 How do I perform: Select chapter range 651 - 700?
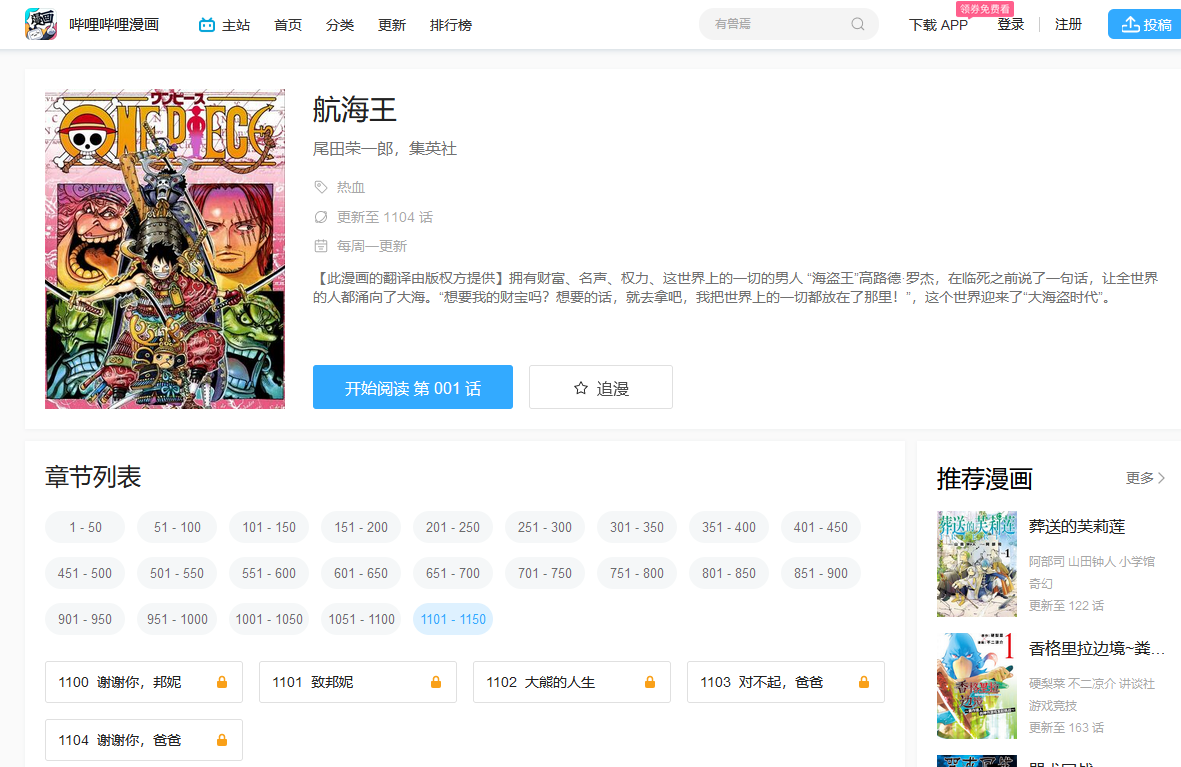(453, 573)
